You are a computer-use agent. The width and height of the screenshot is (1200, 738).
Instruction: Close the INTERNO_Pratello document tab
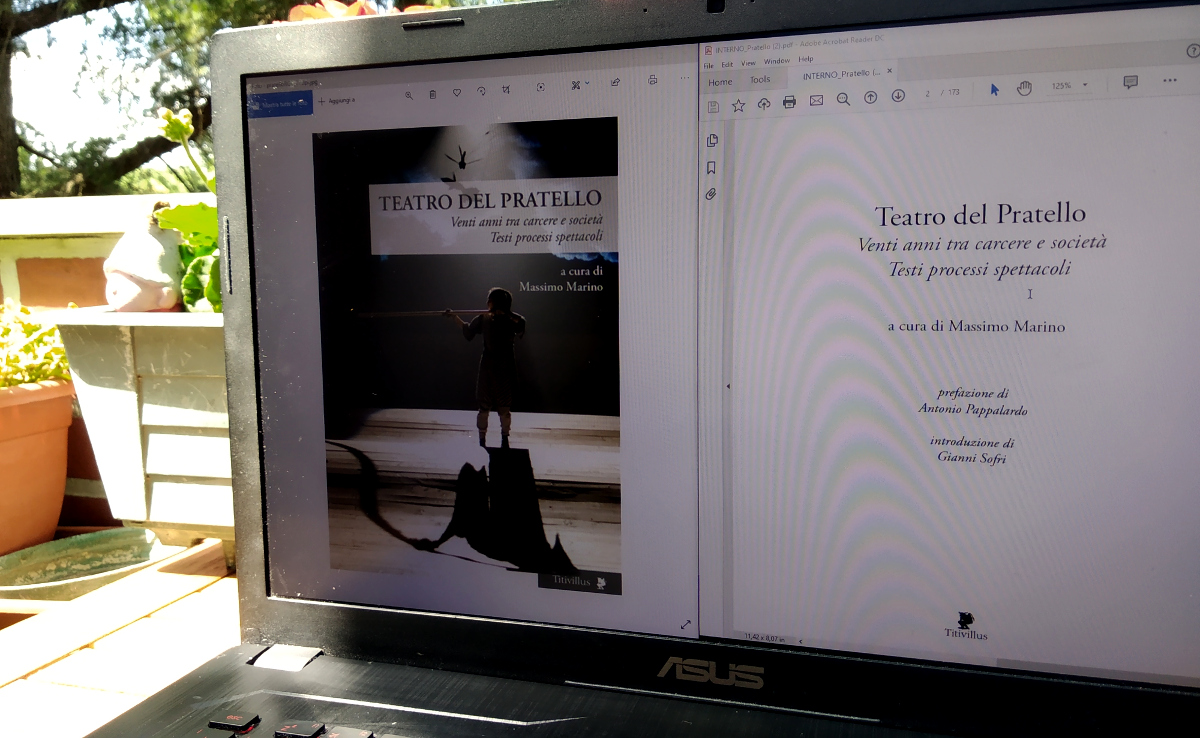click(x=890, y=71)
